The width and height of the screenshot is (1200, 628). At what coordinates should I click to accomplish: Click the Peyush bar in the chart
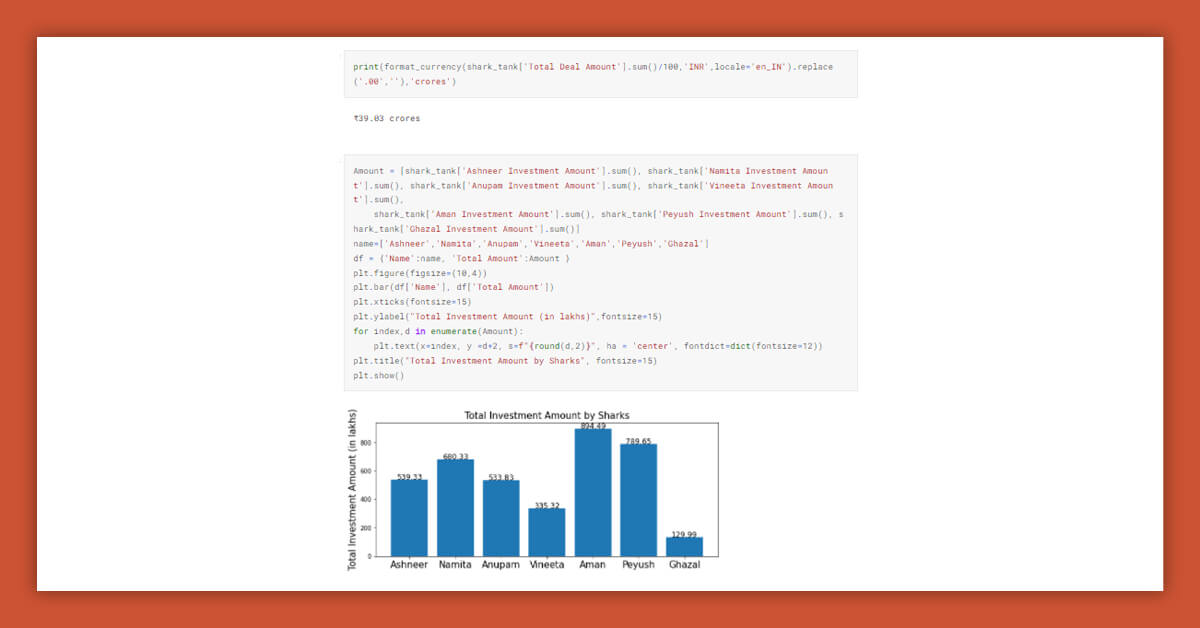[x=639, y=500]
